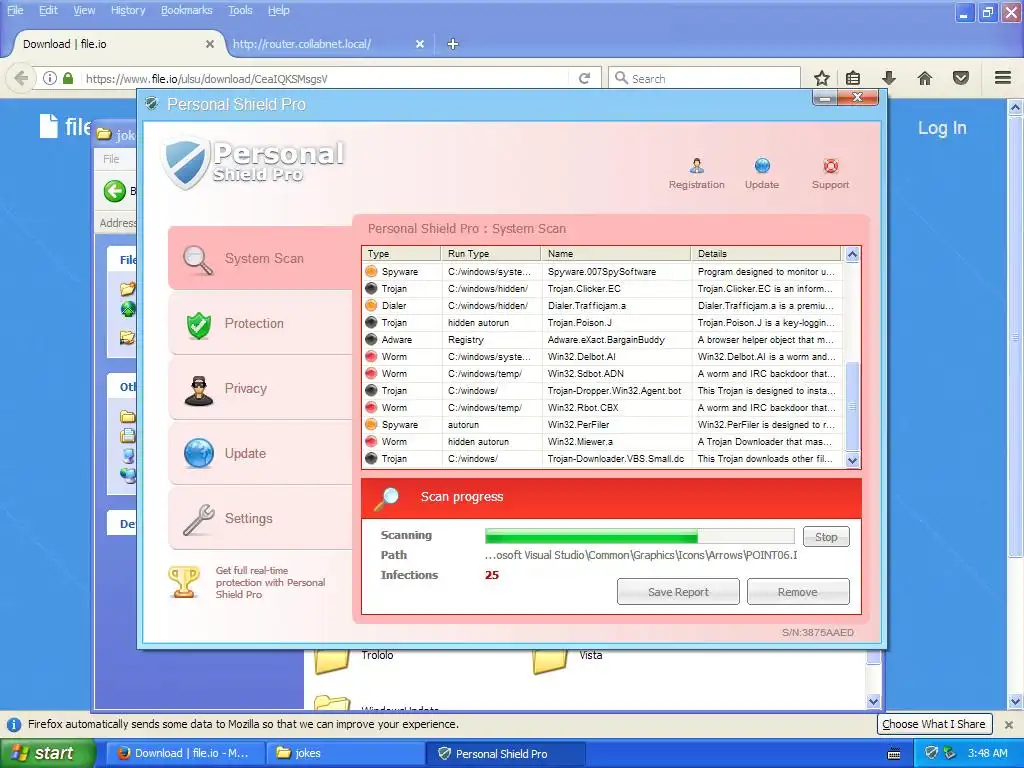
Task: Click the orange icon beside Dialer row
Action: (371, 305)
